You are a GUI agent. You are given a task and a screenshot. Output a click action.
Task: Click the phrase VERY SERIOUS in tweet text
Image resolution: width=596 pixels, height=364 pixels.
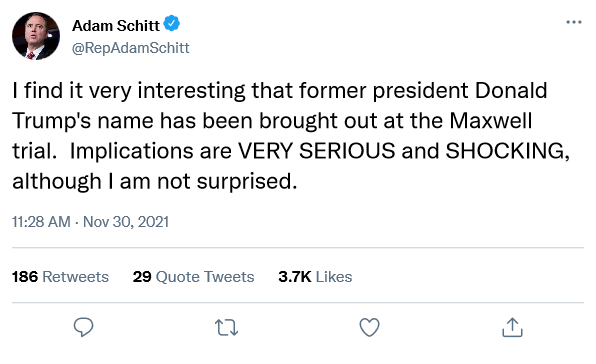pyautogui.click(x=317, y=151)
